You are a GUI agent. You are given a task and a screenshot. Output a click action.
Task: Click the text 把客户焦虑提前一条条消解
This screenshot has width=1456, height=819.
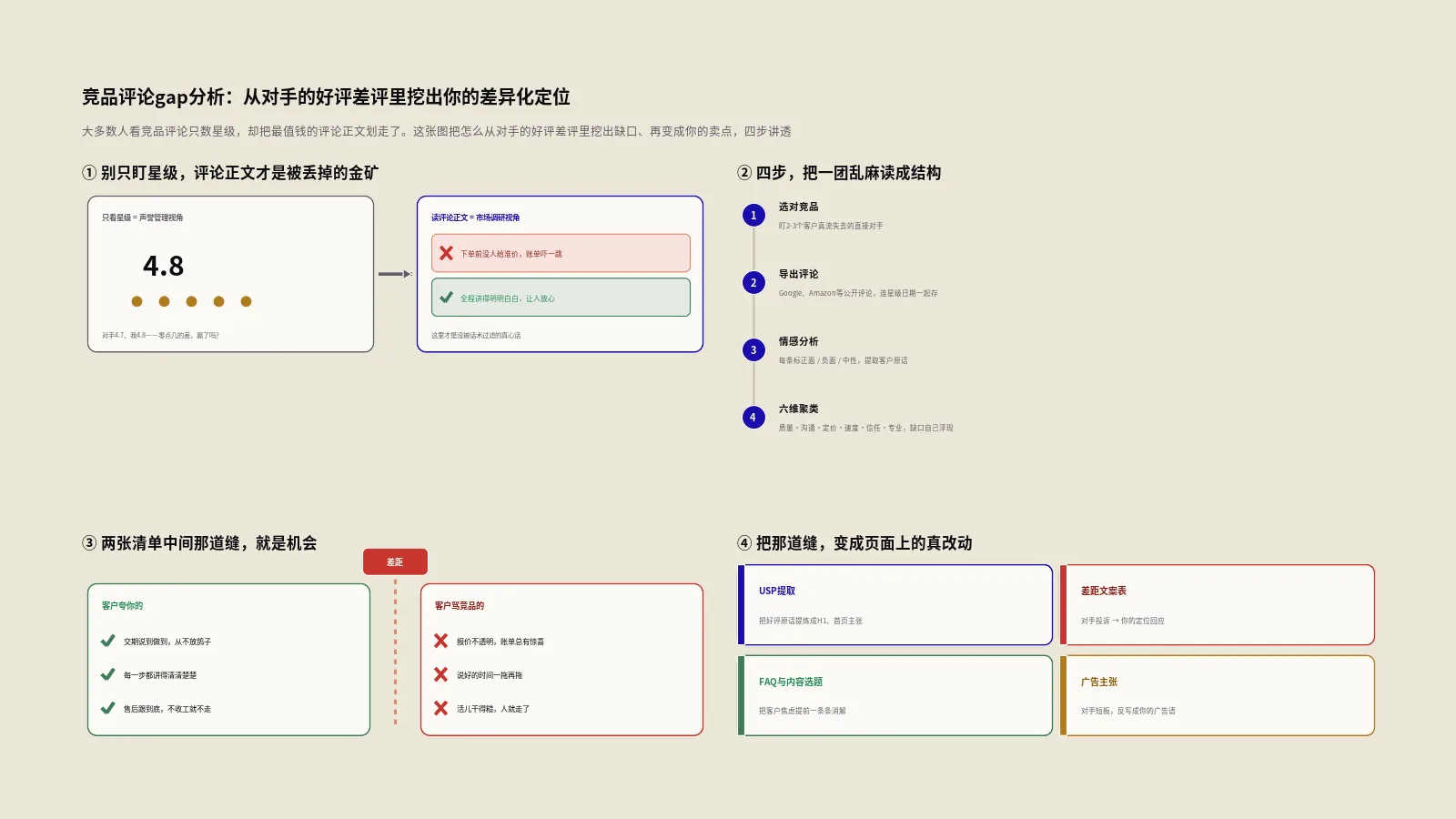coord(803,711)
